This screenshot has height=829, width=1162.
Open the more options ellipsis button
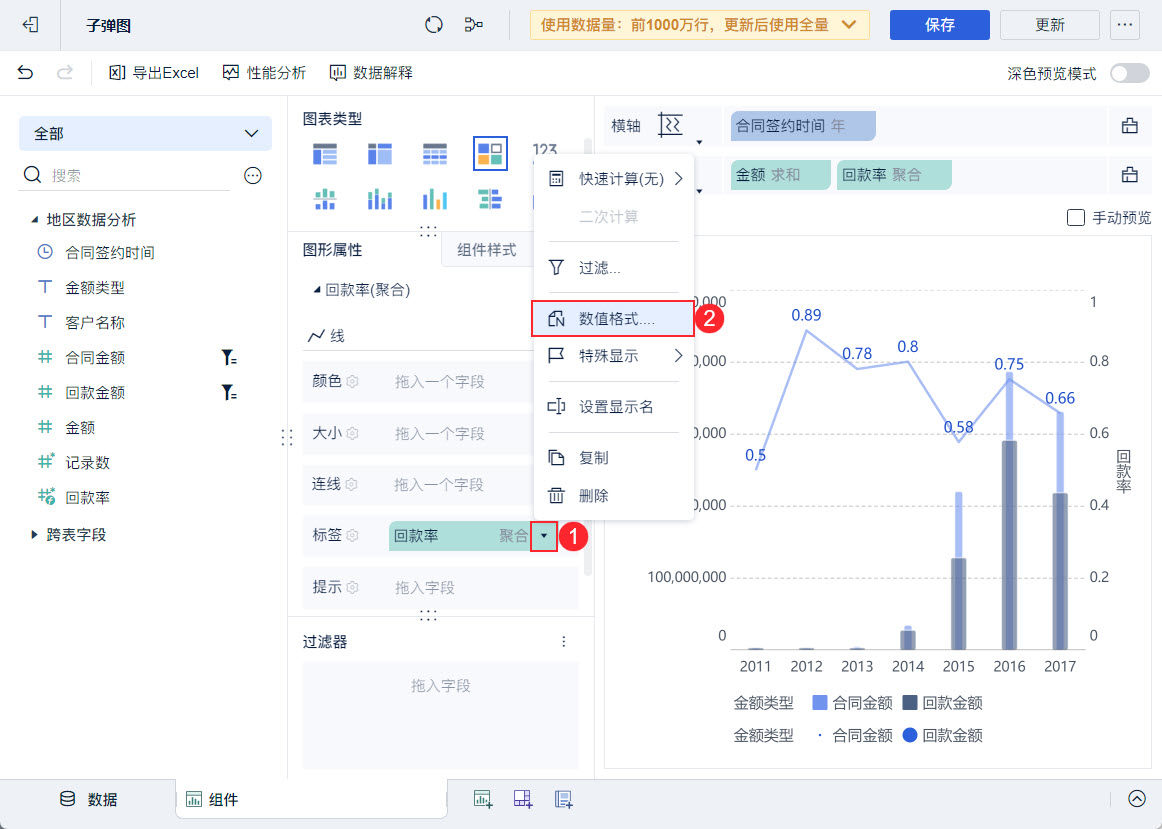pyautogui.click(x=1124, y=25)
